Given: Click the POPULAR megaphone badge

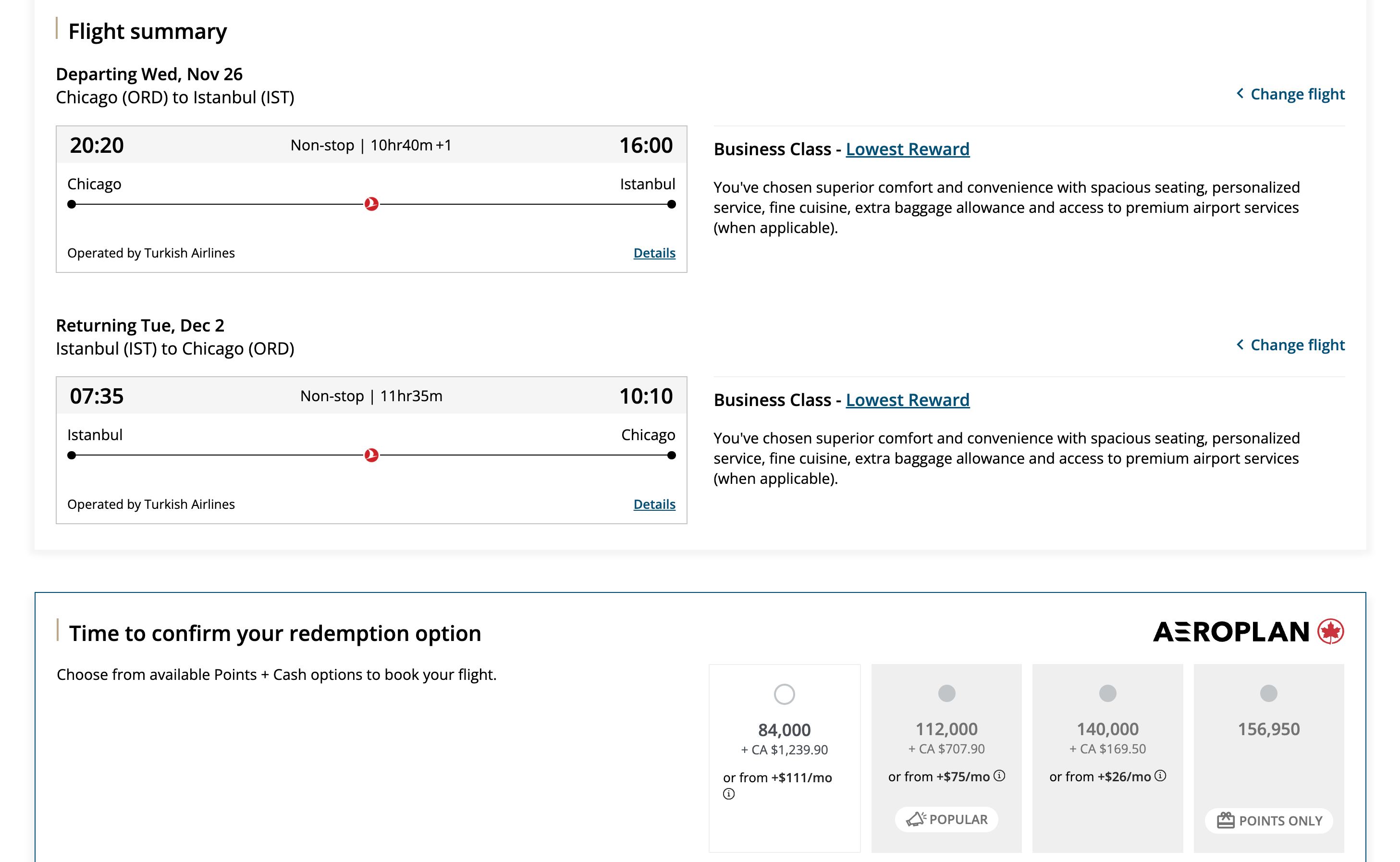Looking at the screenshot, I should tap(946, 819).
